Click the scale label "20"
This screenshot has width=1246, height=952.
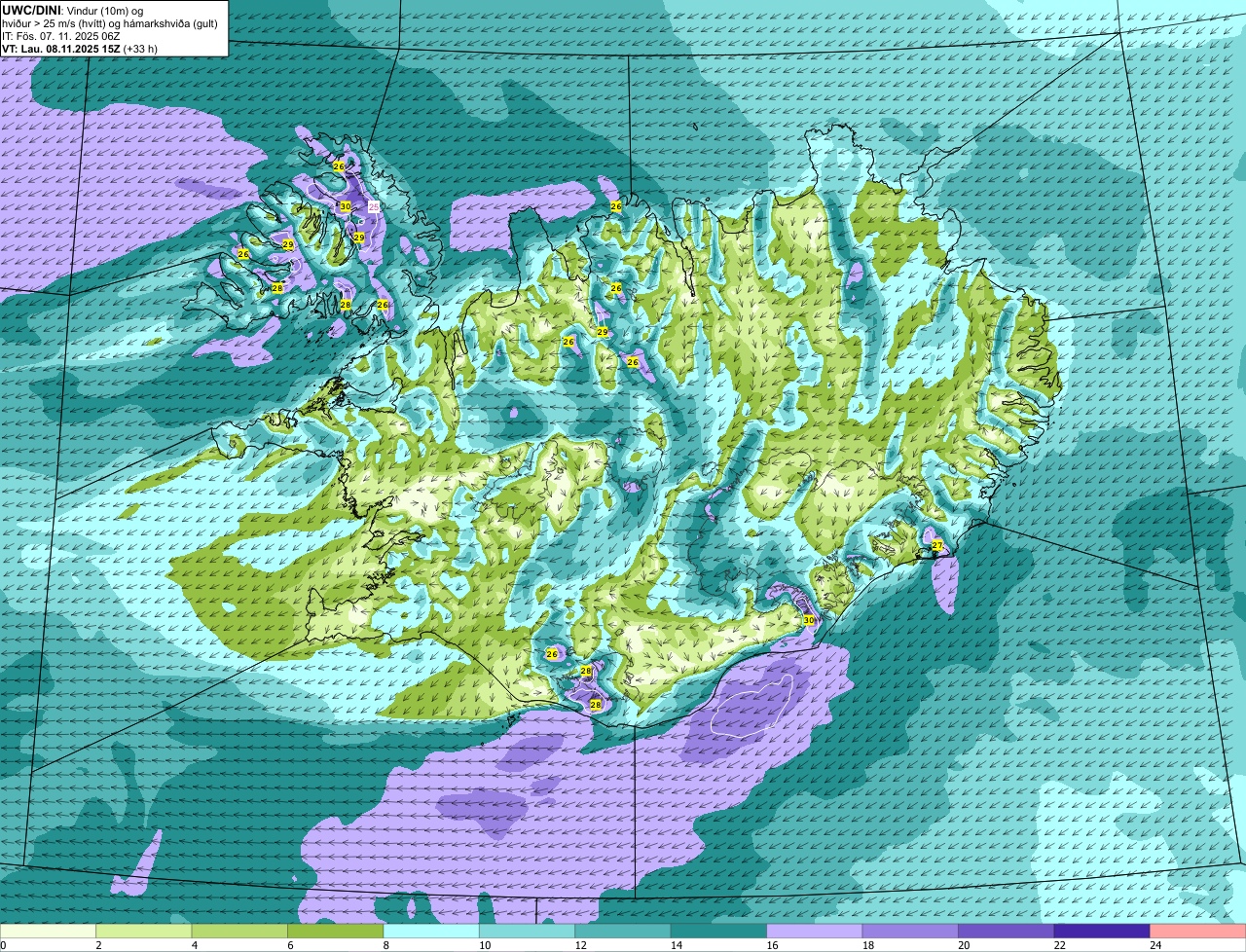[x=964, y=945]
